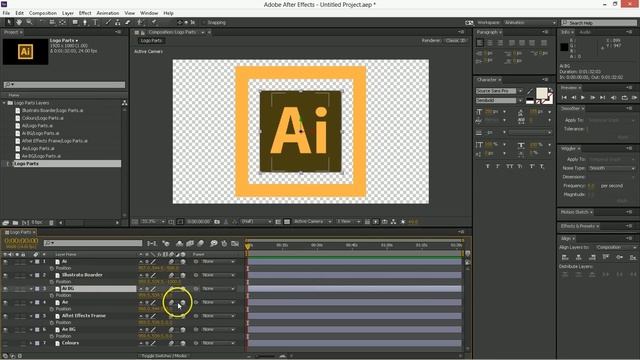This screenshot has height=360, width=640.
Task: Click the text fill color swatch
Action: 541,93
